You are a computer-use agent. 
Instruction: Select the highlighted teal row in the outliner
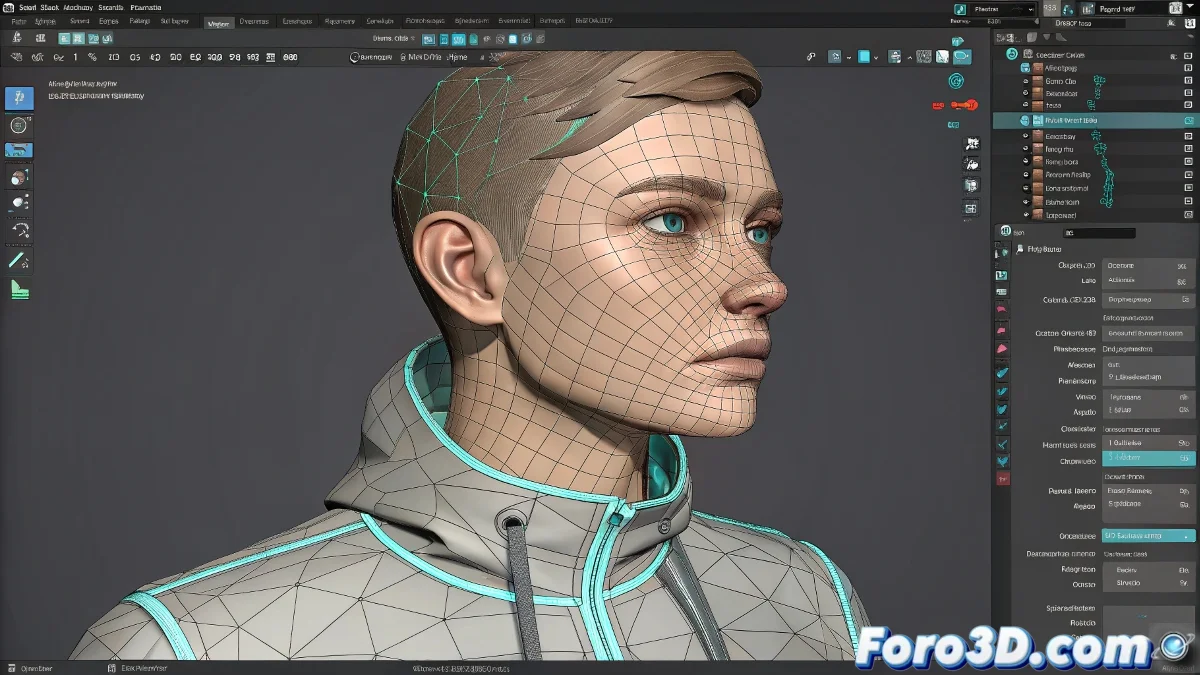(1096, 120)
